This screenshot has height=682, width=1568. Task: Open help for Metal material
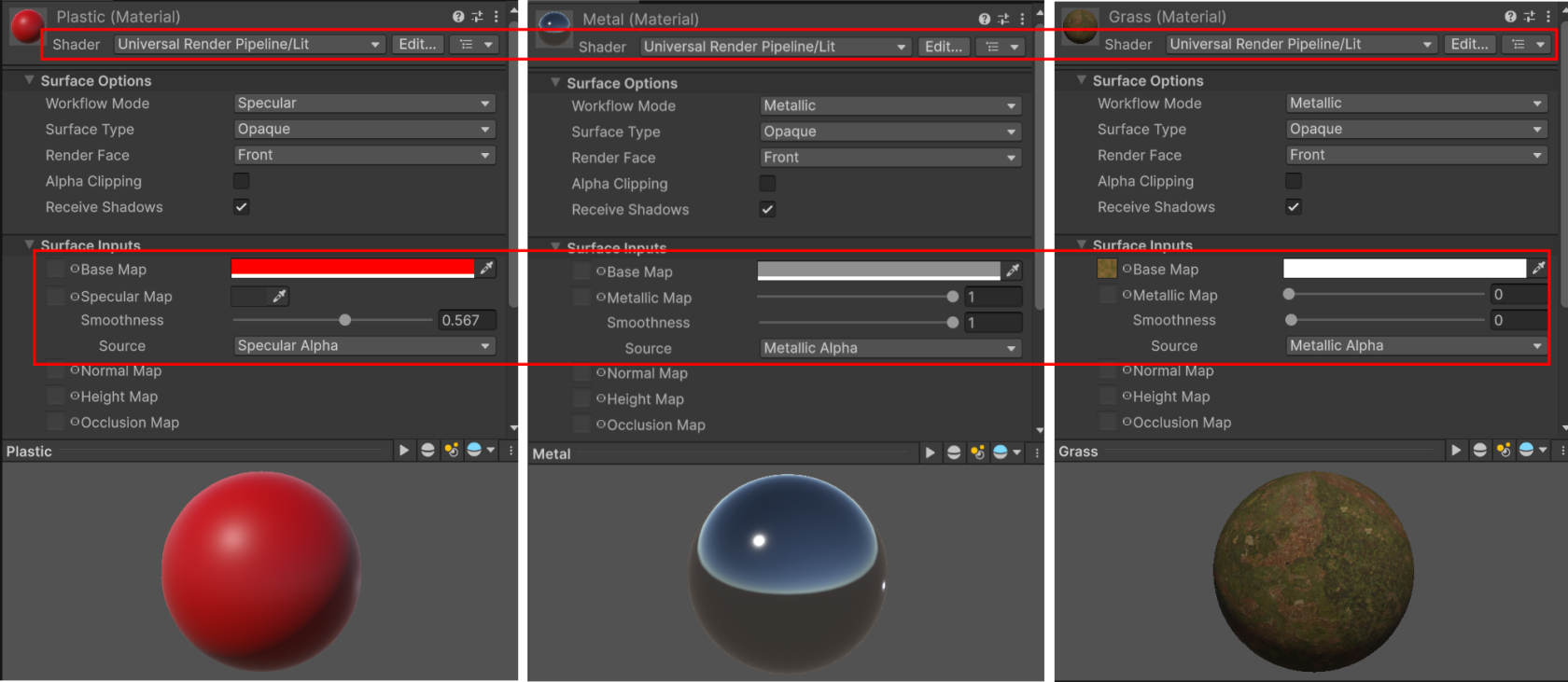pos(985,20)
